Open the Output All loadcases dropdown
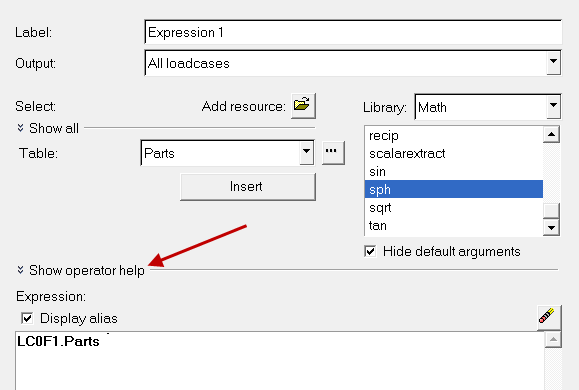The width and height of the screenshot is (579, 390). tap(553, 62)
